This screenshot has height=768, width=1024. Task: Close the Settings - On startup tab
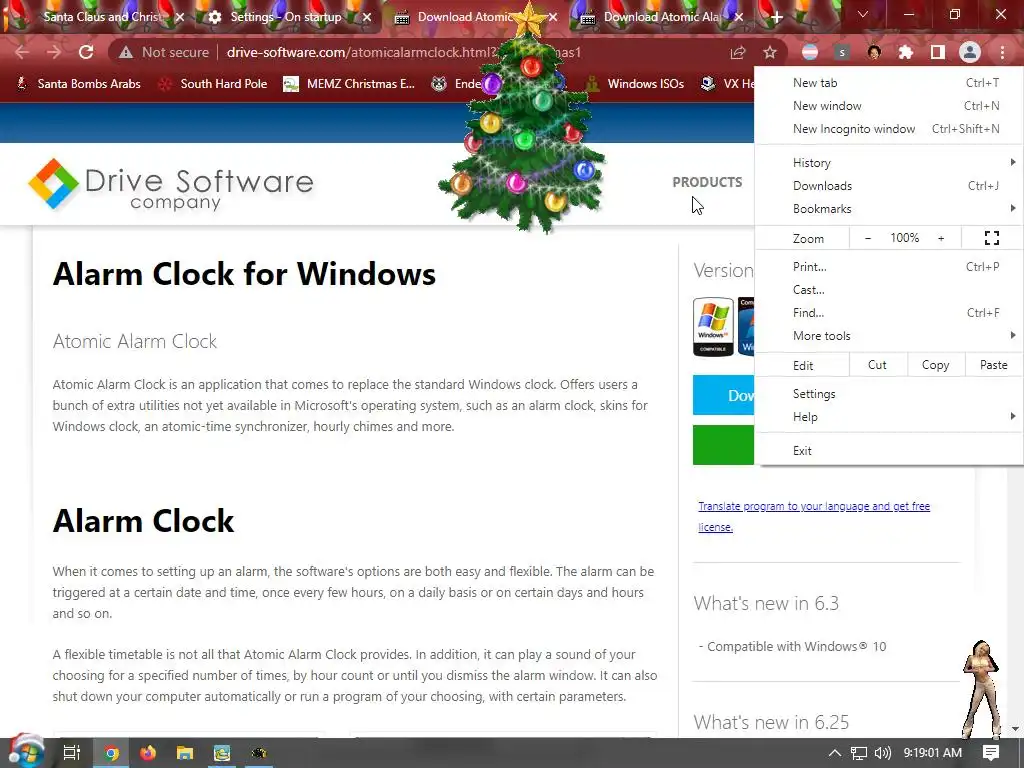(x=367, y=17)
